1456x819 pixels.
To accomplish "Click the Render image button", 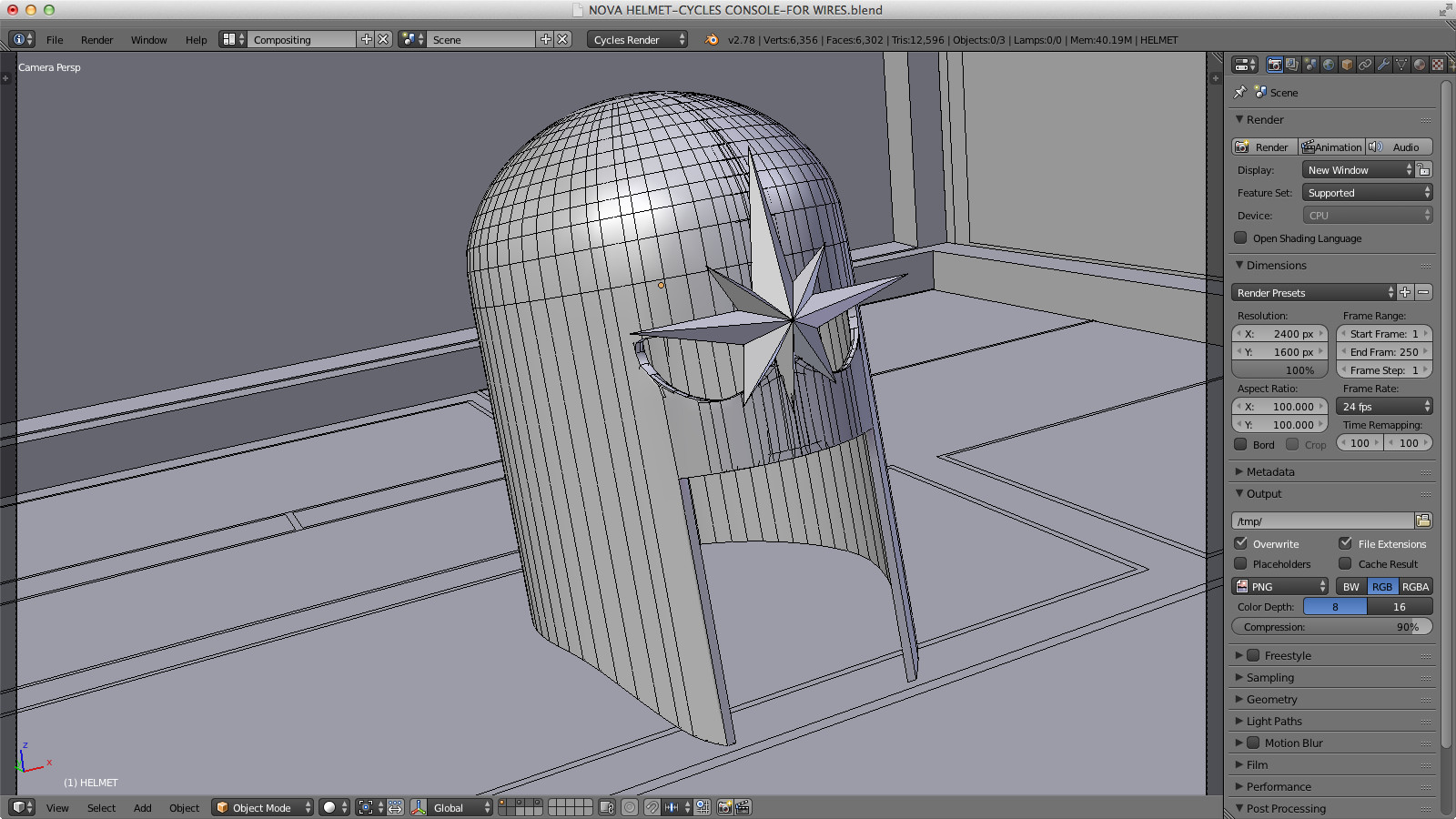I will coord(1265,147).
